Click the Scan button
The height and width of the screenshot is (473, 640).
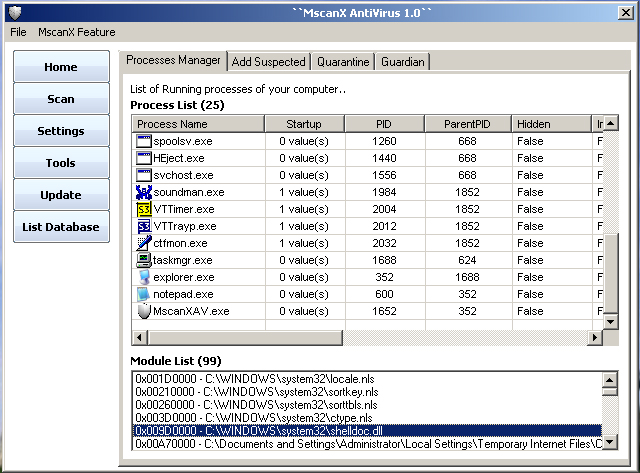(x=61, y=99)
